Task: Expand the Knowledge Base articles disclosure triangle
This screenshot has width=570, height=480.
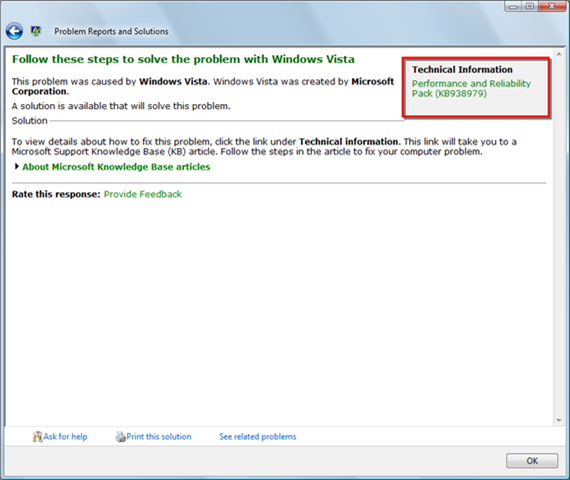Action: (x=16, y=167)
